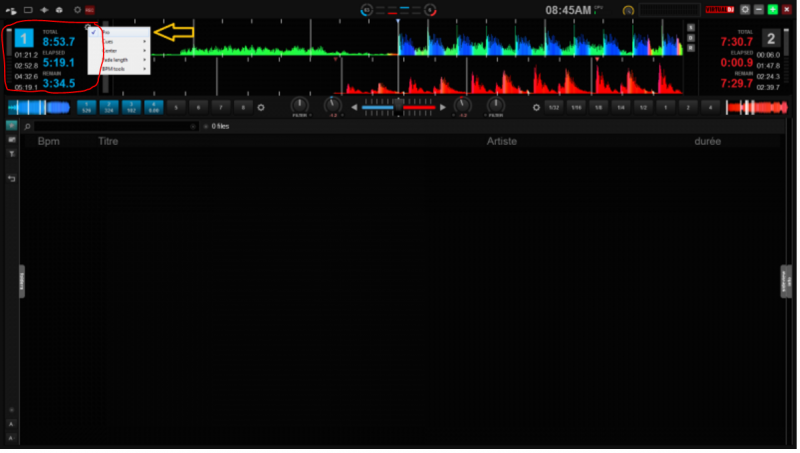Viewport: 800px width, 453px height.
Task: Sort by Titre column header
Action: pyautogui.click(x=108, y=141)
